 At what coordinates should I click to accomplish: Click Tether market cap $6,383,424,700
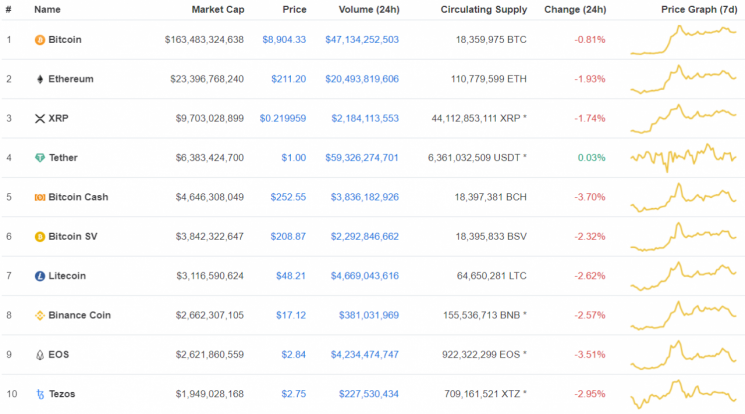pos(210,158)
